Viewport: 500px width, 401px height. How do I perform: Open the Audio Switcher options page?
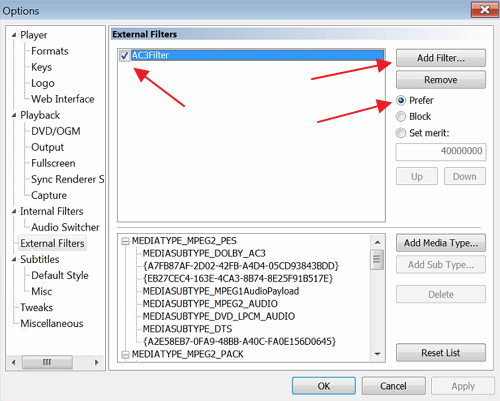click(65, 227)
